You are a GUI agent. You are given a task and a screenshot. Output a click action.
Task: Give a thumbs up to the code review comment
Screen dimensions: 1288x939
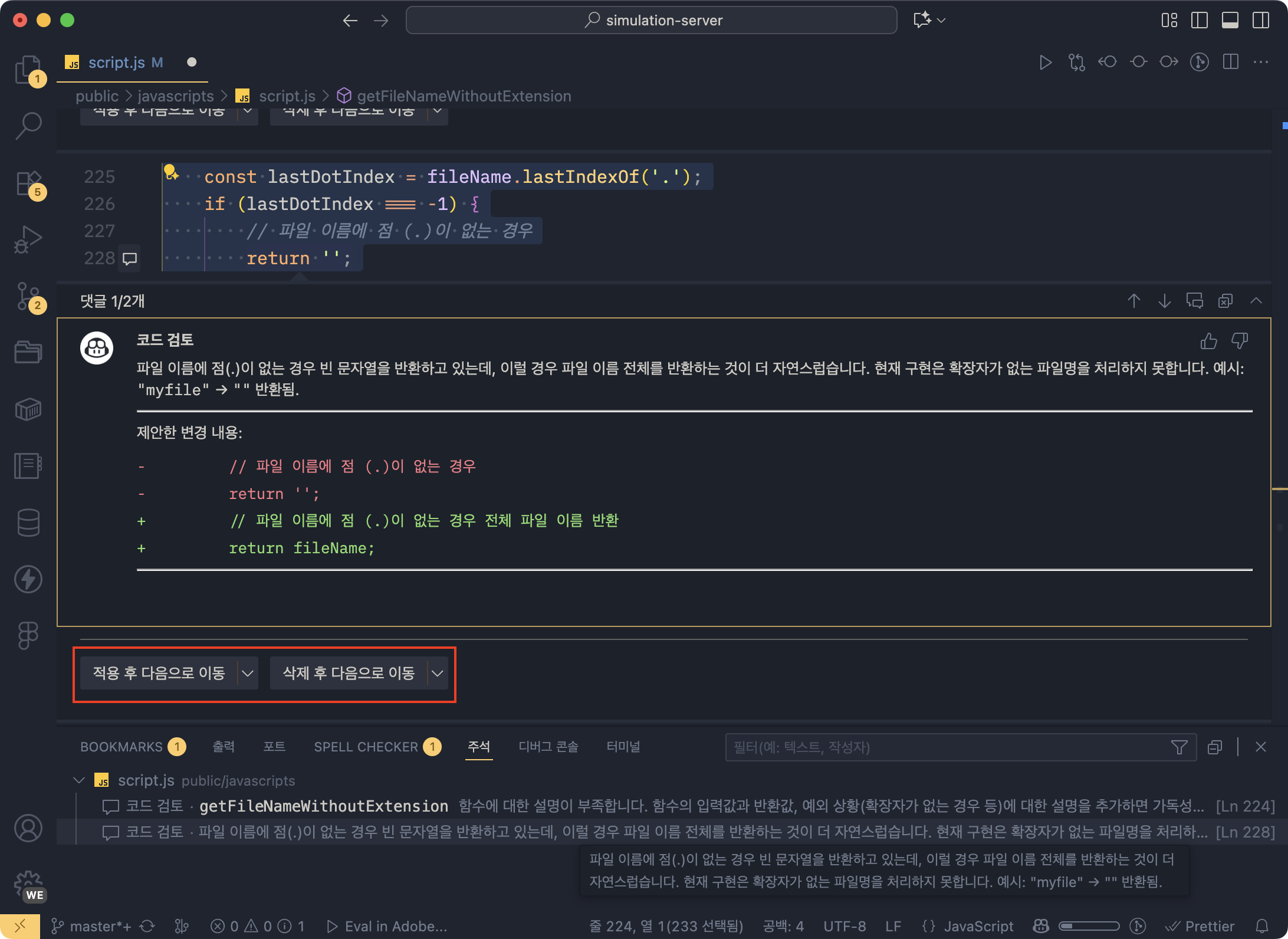tap(1208, 341)
